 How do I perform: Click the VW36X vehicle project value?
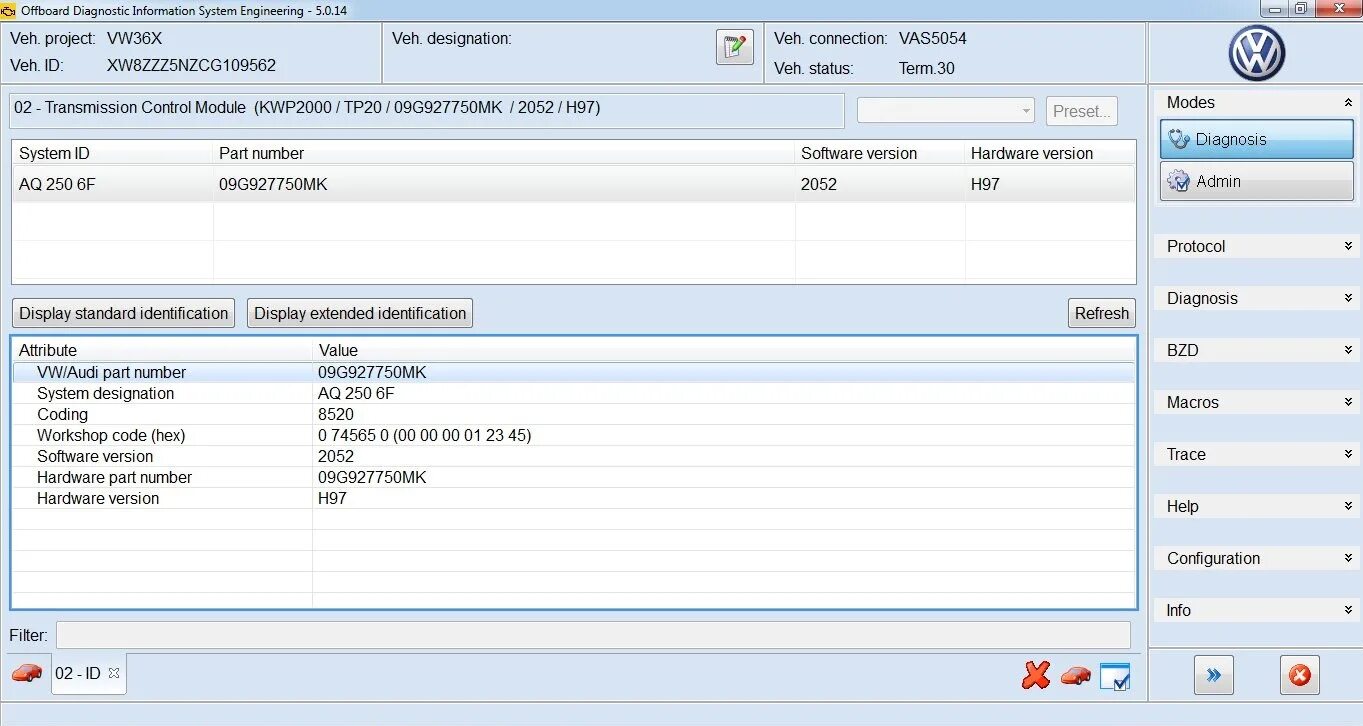[134, 38]
